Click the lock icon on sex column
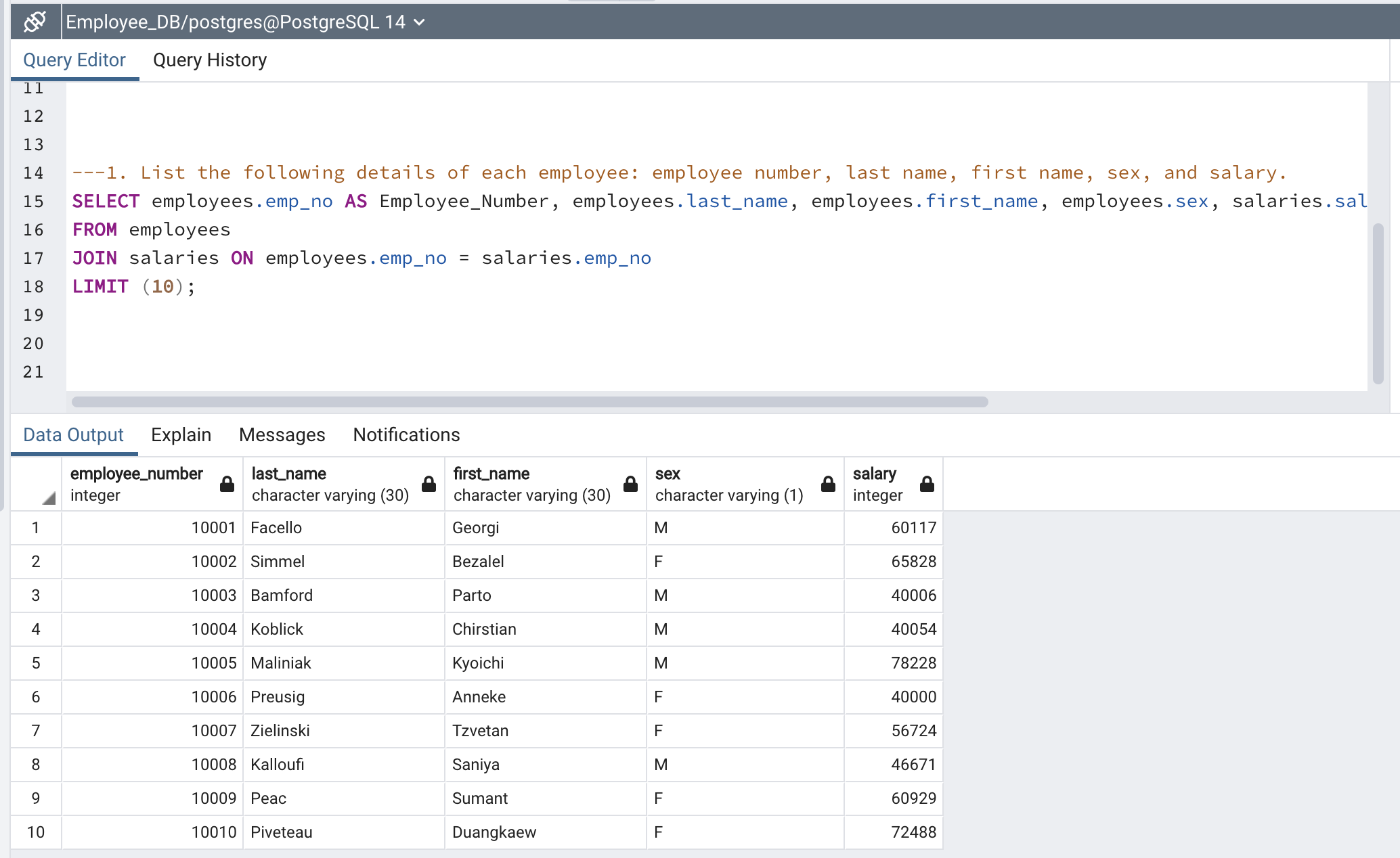Viewport: 1400px width, 858px height. (828, 484)
